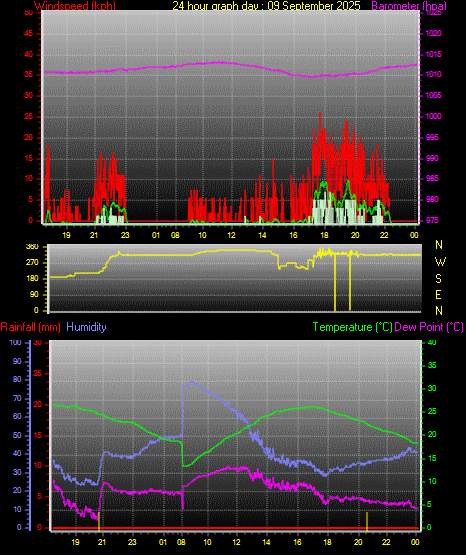
Task: Select the 985 barometer axis value
Action: (432, 178)
